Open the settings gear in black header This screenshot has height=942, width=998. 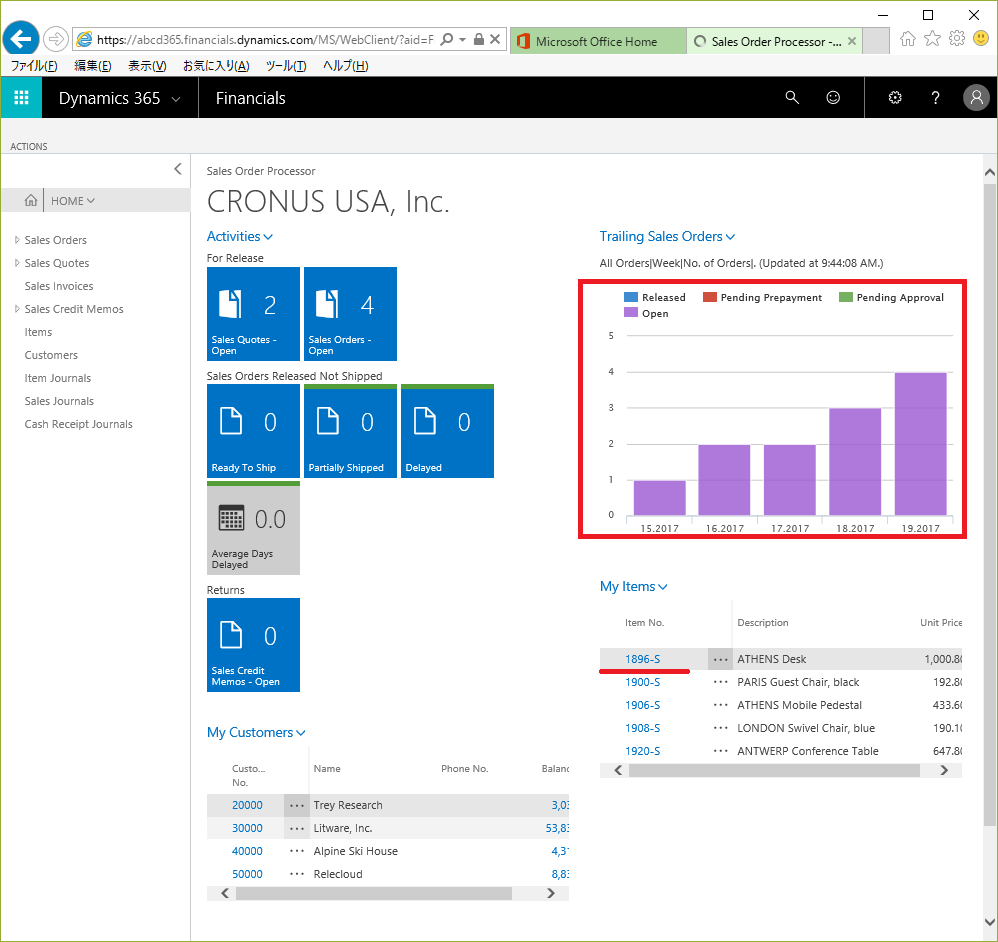point(895,97)
